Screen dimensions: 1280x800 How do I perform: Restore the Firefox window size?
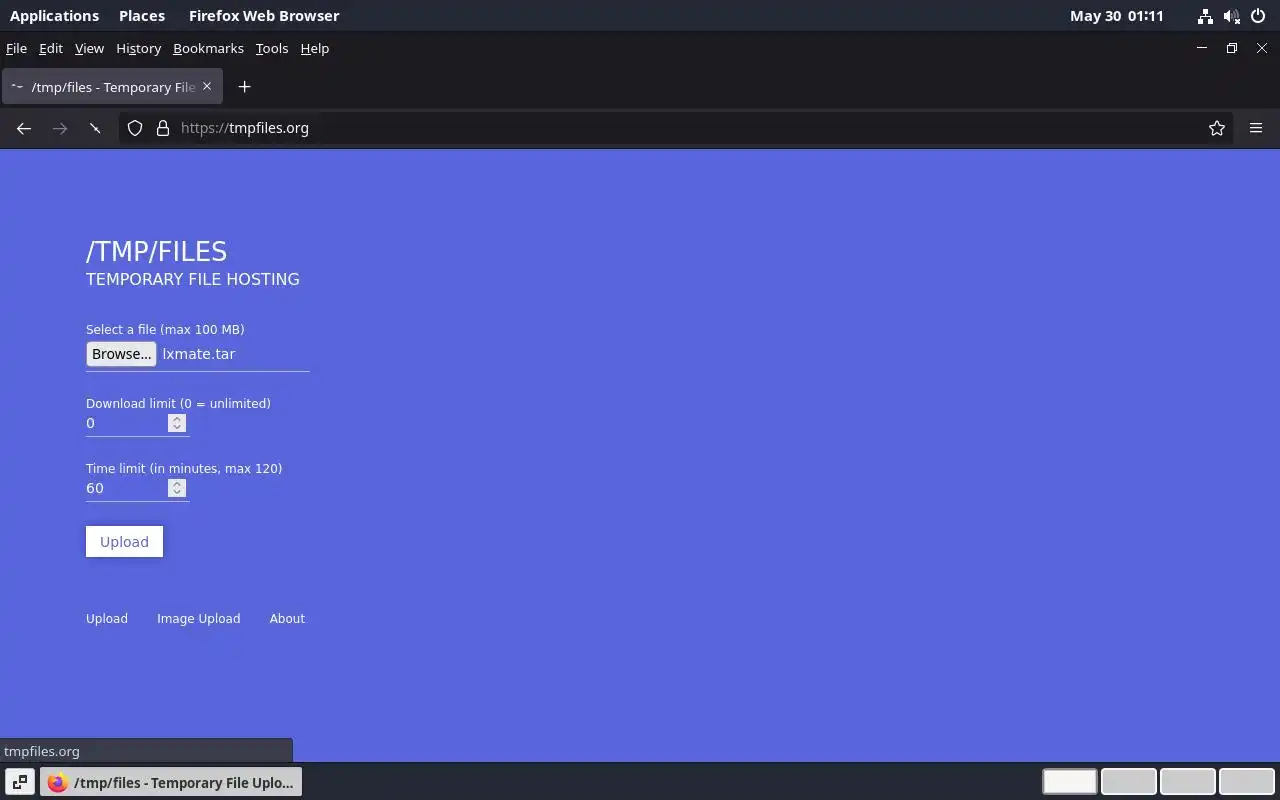[x=1232, y=48]
